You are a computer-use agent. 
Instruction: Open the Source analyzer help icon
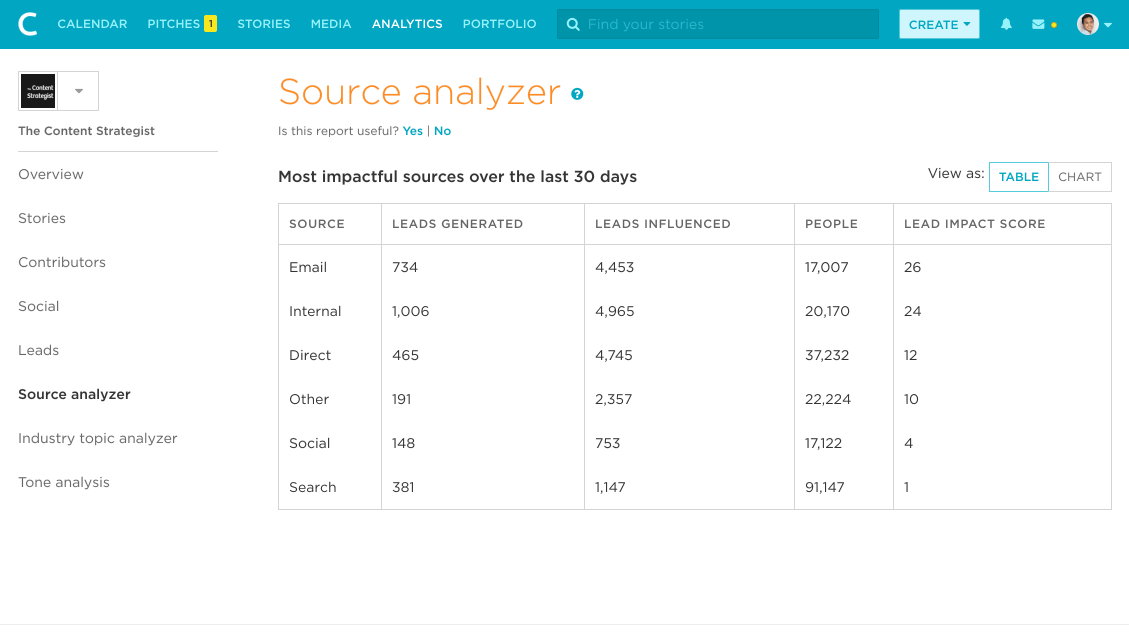(577, 94)
